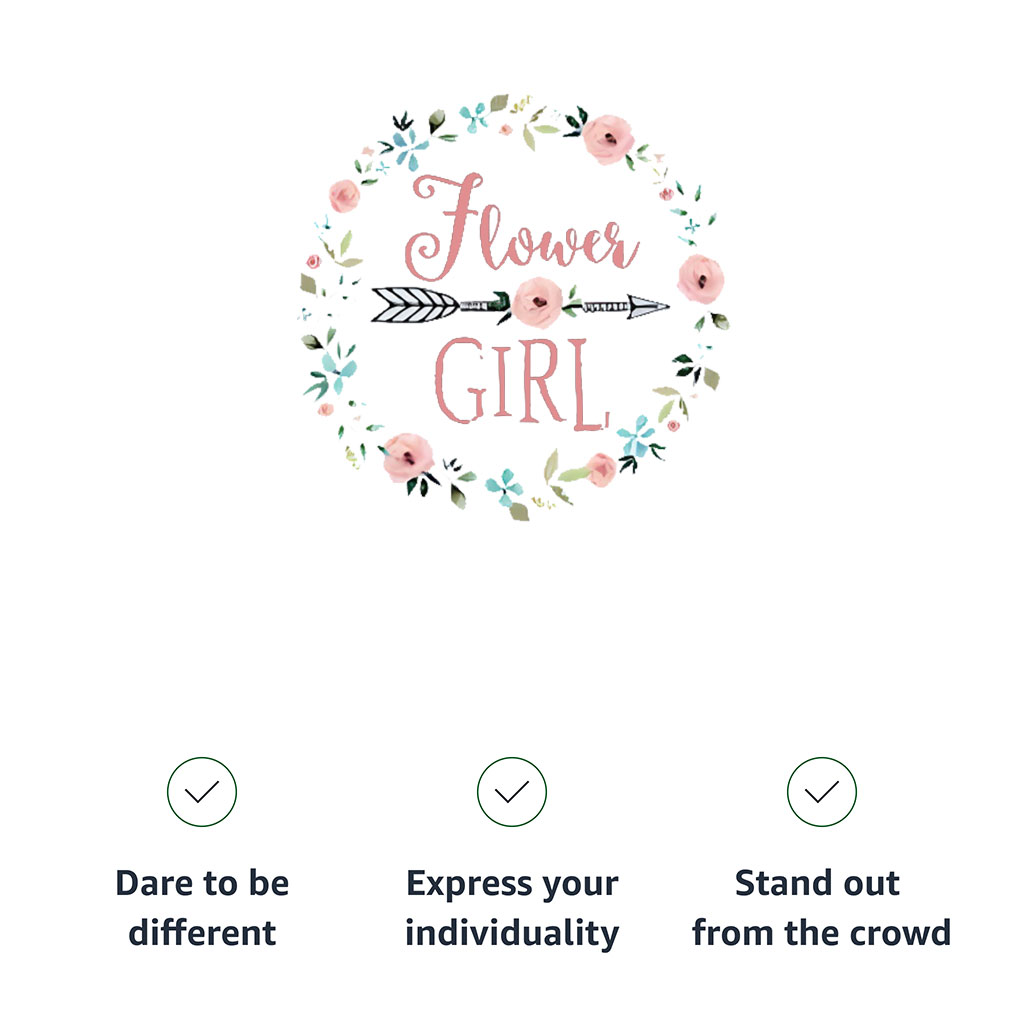Click the pink script word Flower

521,227
